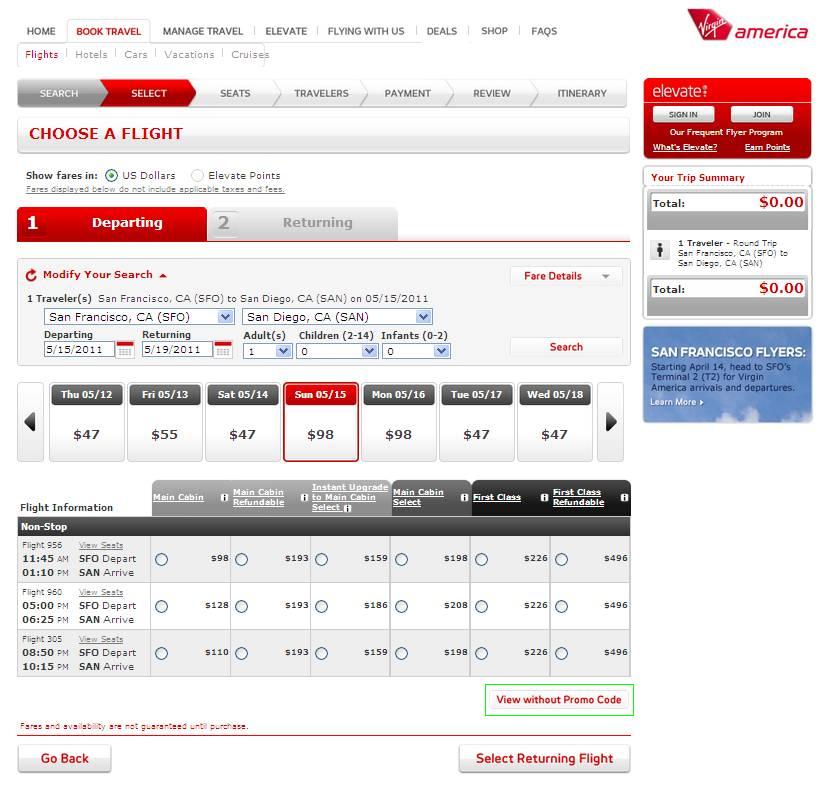The width and height of the screenshot is (830, 786).
Task: Click Select Returning Flight button
Action: 545,758
